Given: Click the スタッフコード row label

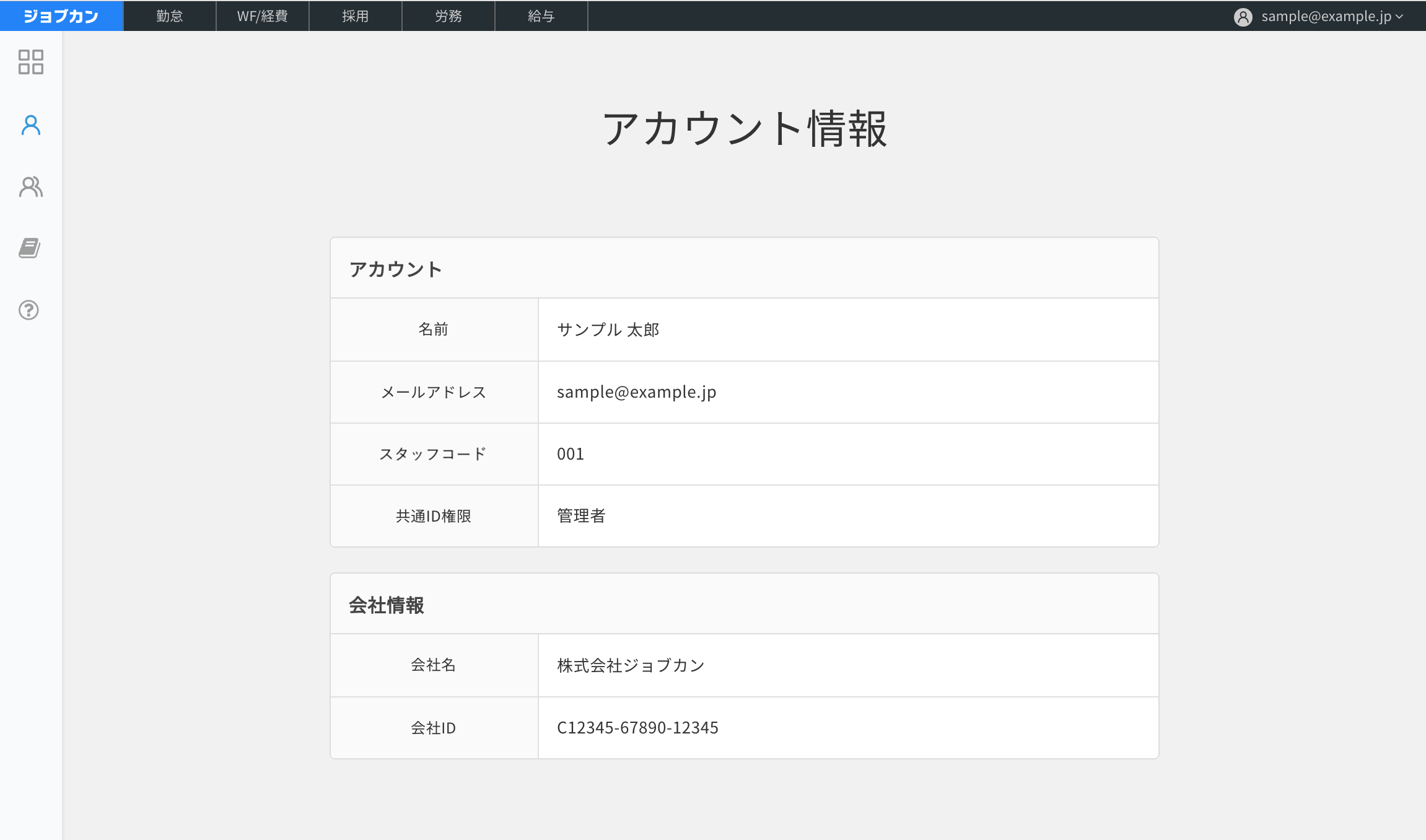Looking at the screenshot, I should 434,454.
